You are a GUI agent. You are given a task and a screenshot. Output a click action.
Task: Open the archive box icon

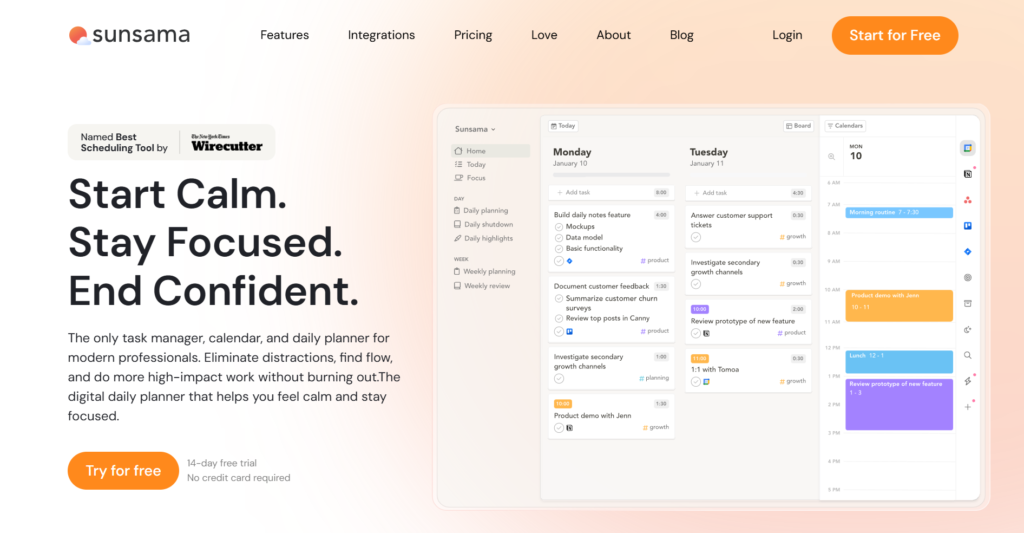point(967,304)
